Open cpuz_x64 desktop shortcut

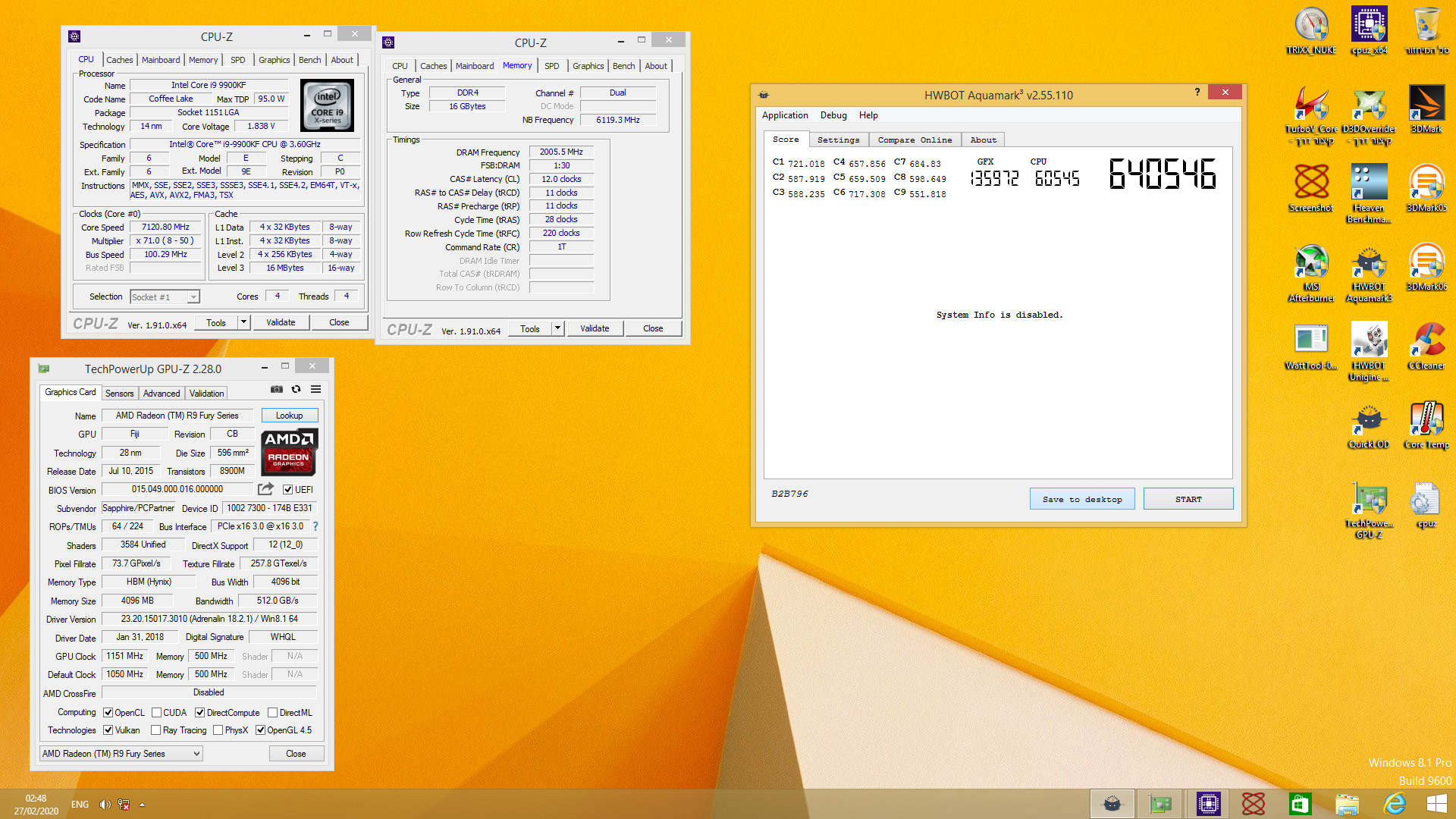pyautogui.click(x=1369, y=30)
